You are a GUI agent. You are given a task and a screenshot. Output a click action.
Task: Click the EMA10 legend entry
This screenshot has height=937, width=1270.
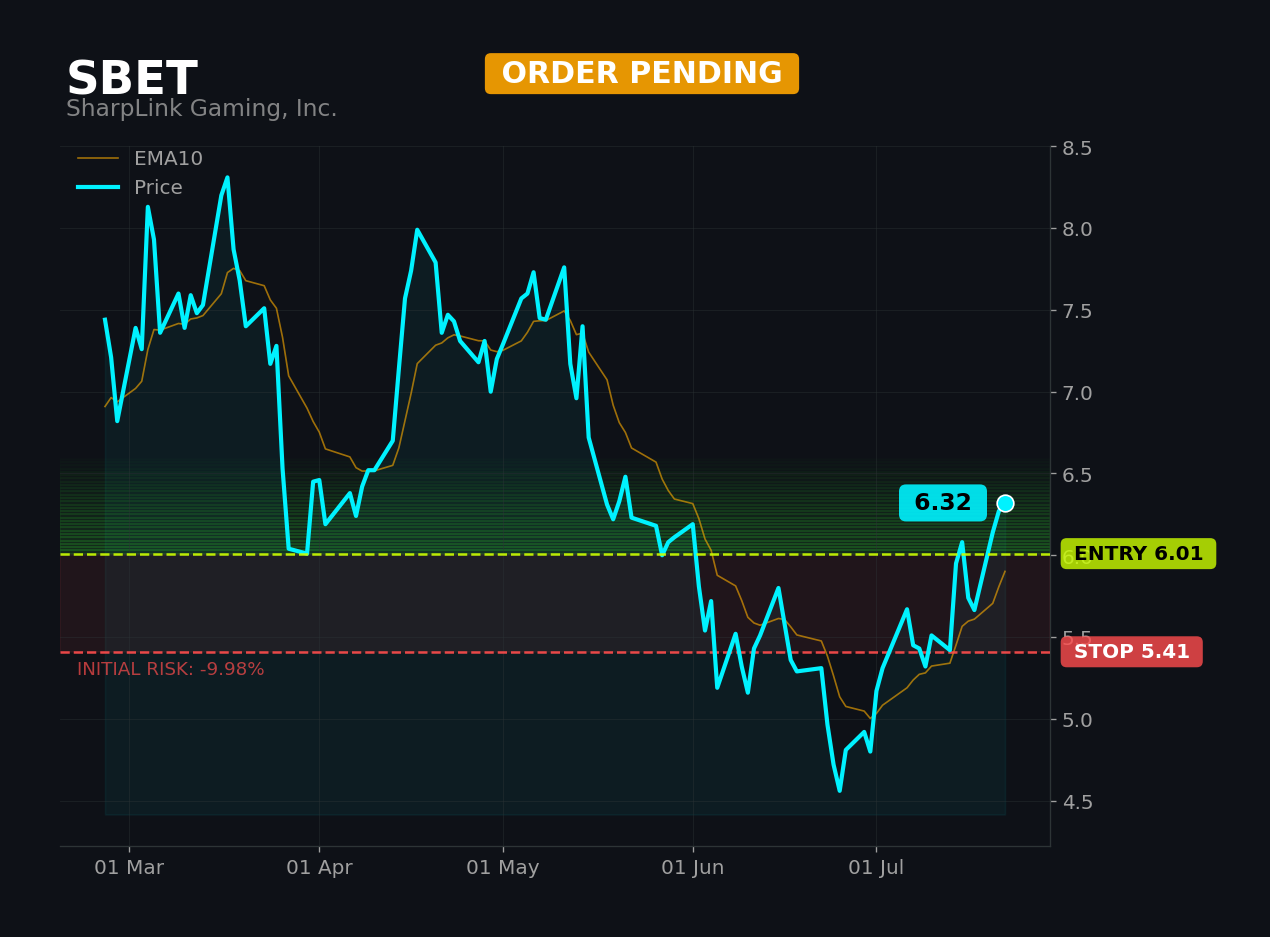click(x=140, y=159)
